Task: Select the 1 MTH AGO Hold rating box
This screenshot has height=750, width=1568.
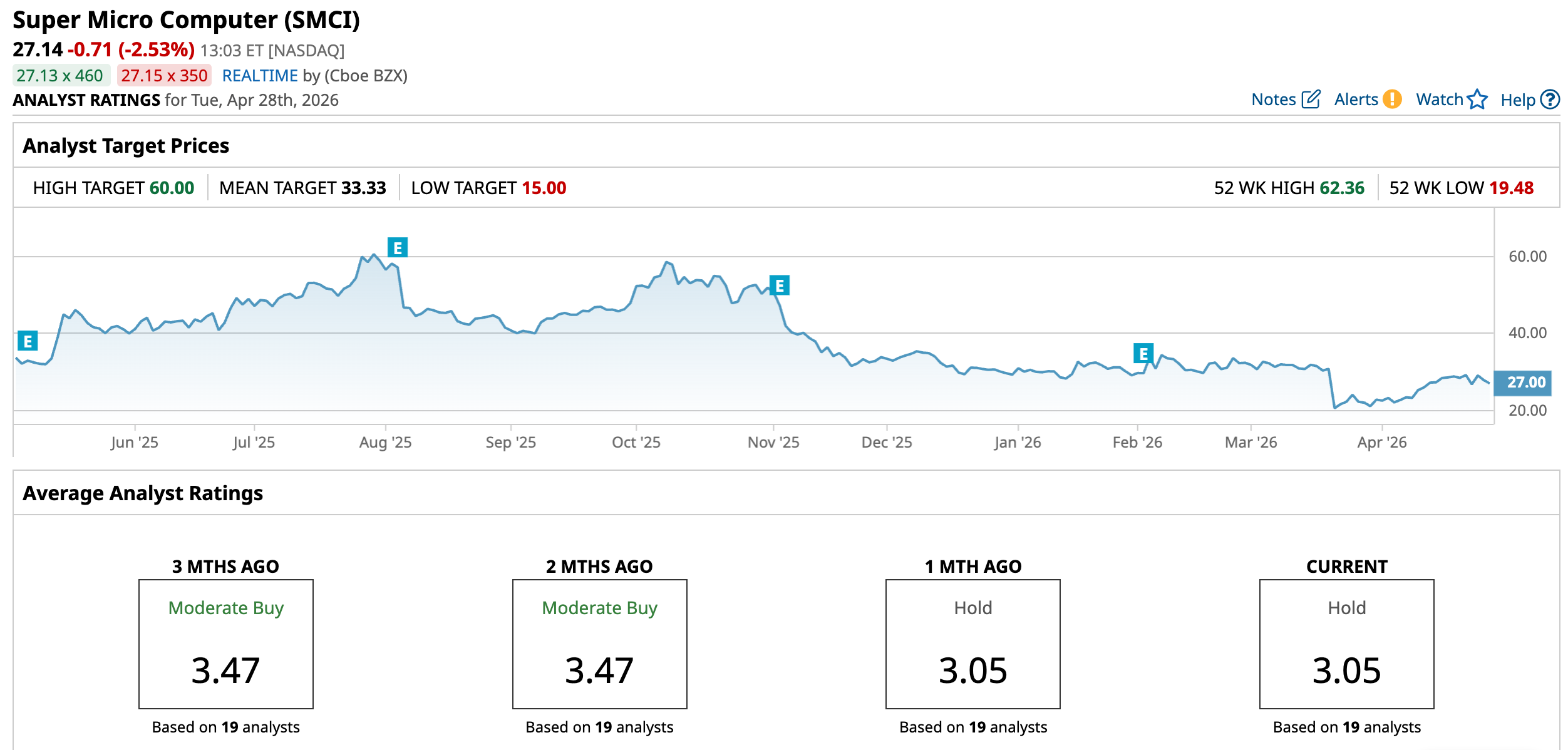Action: (x=972, y=644)
